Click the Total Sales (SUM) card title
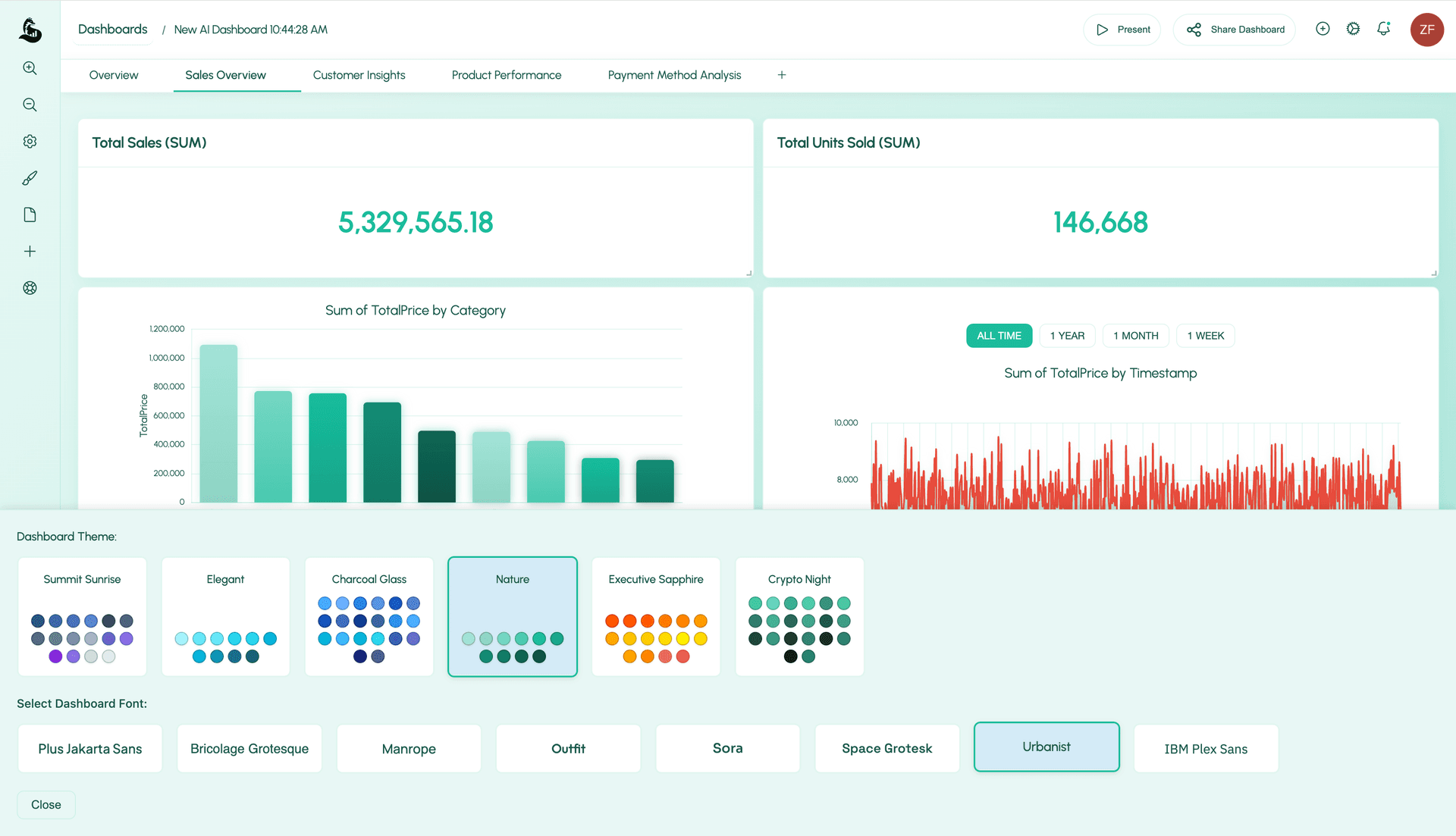This screenshot has height=836, width=1456. (149, 142)
